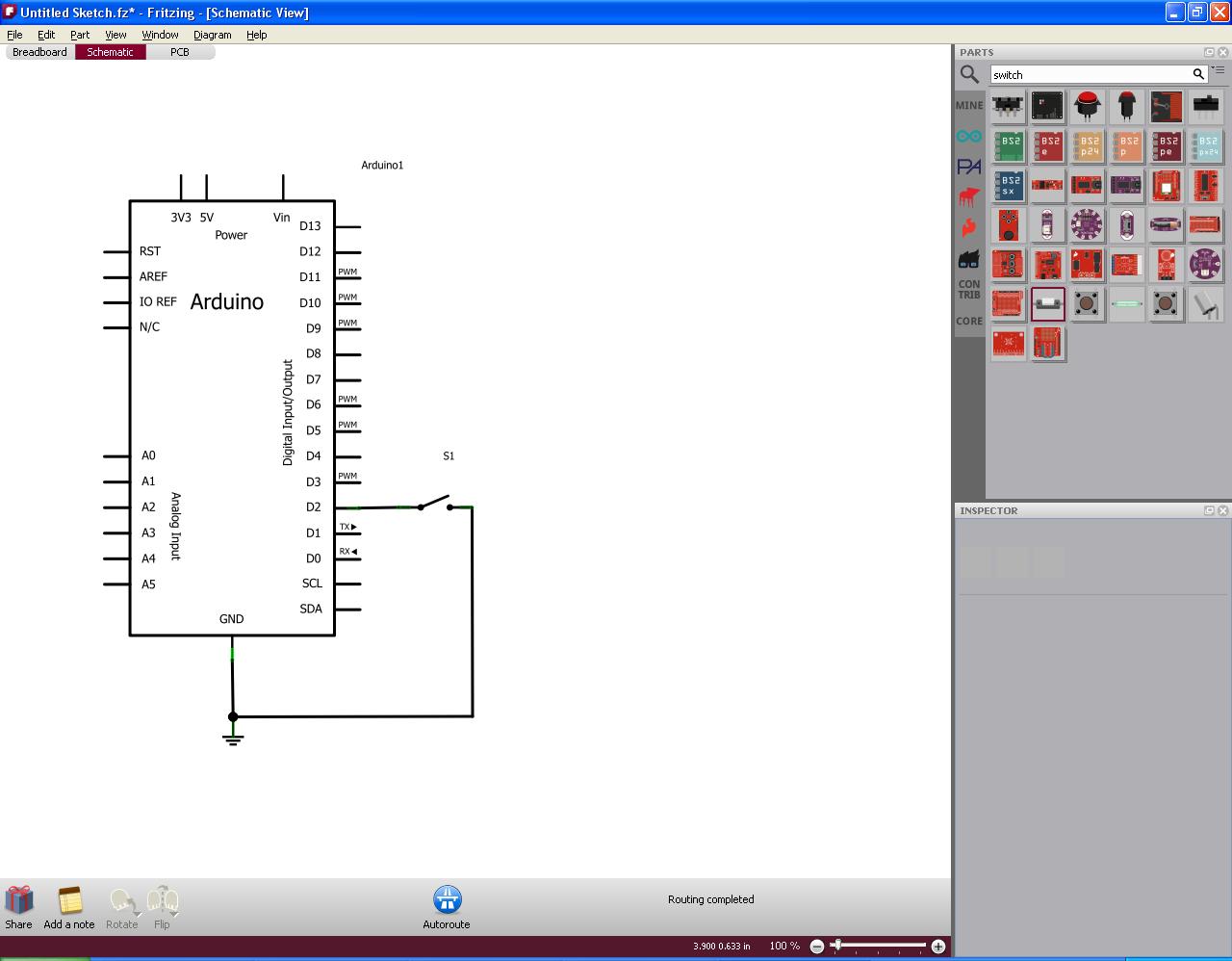1232x961 pixels.
Task: Select the BS2 px24 module part
Action: click(1206, 145)
